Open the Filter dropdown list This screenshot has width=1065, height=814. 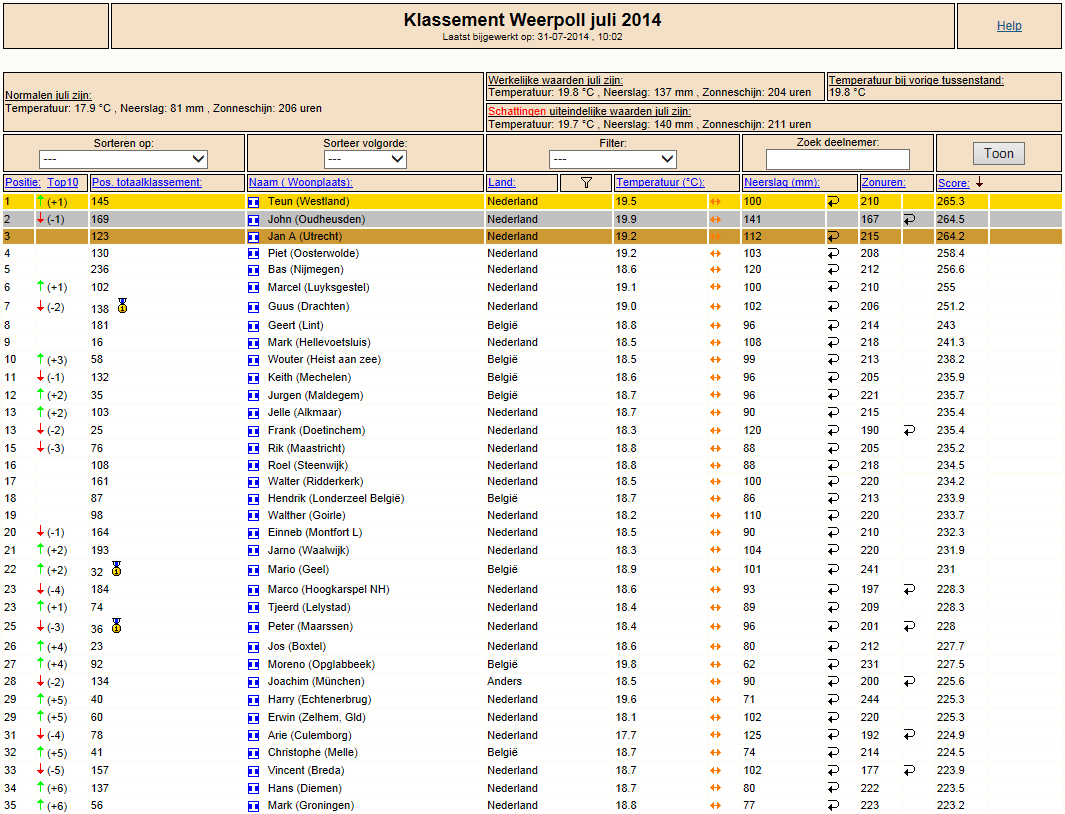pyautogui.click(x=613, y=159)
